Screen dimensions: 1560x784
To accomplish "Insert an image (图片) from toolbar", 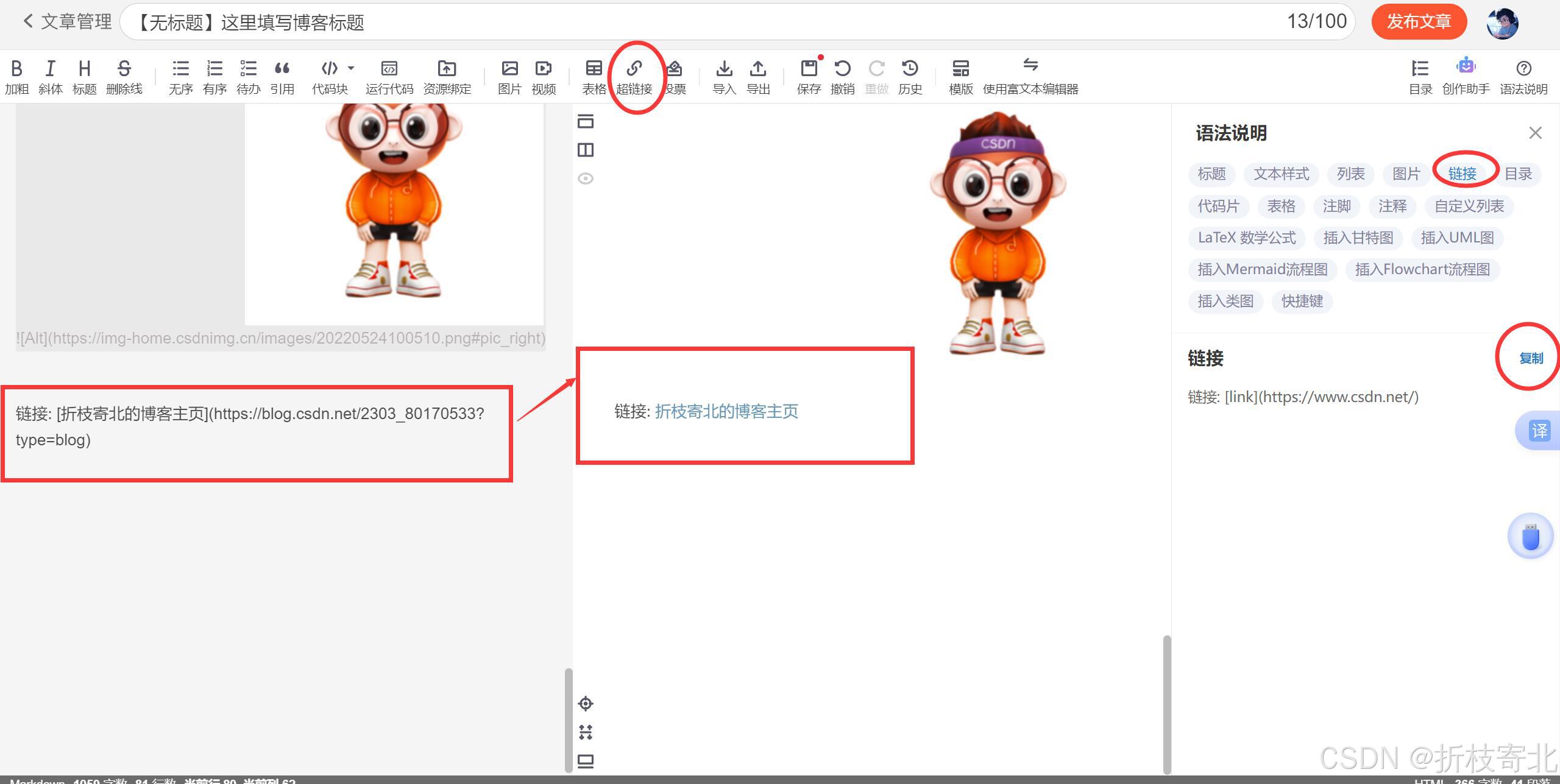I will (x=510, y=77).
